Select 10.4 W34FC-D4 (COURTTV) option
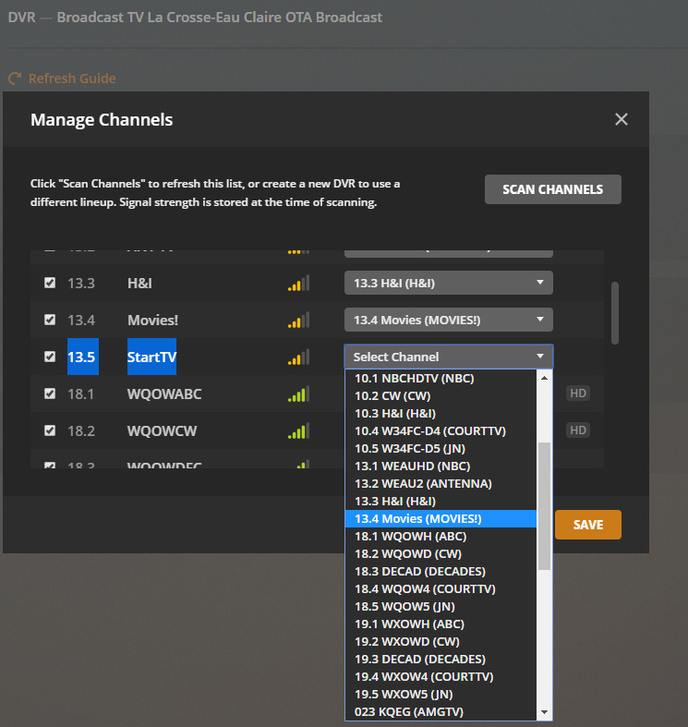 pos(441,431)
